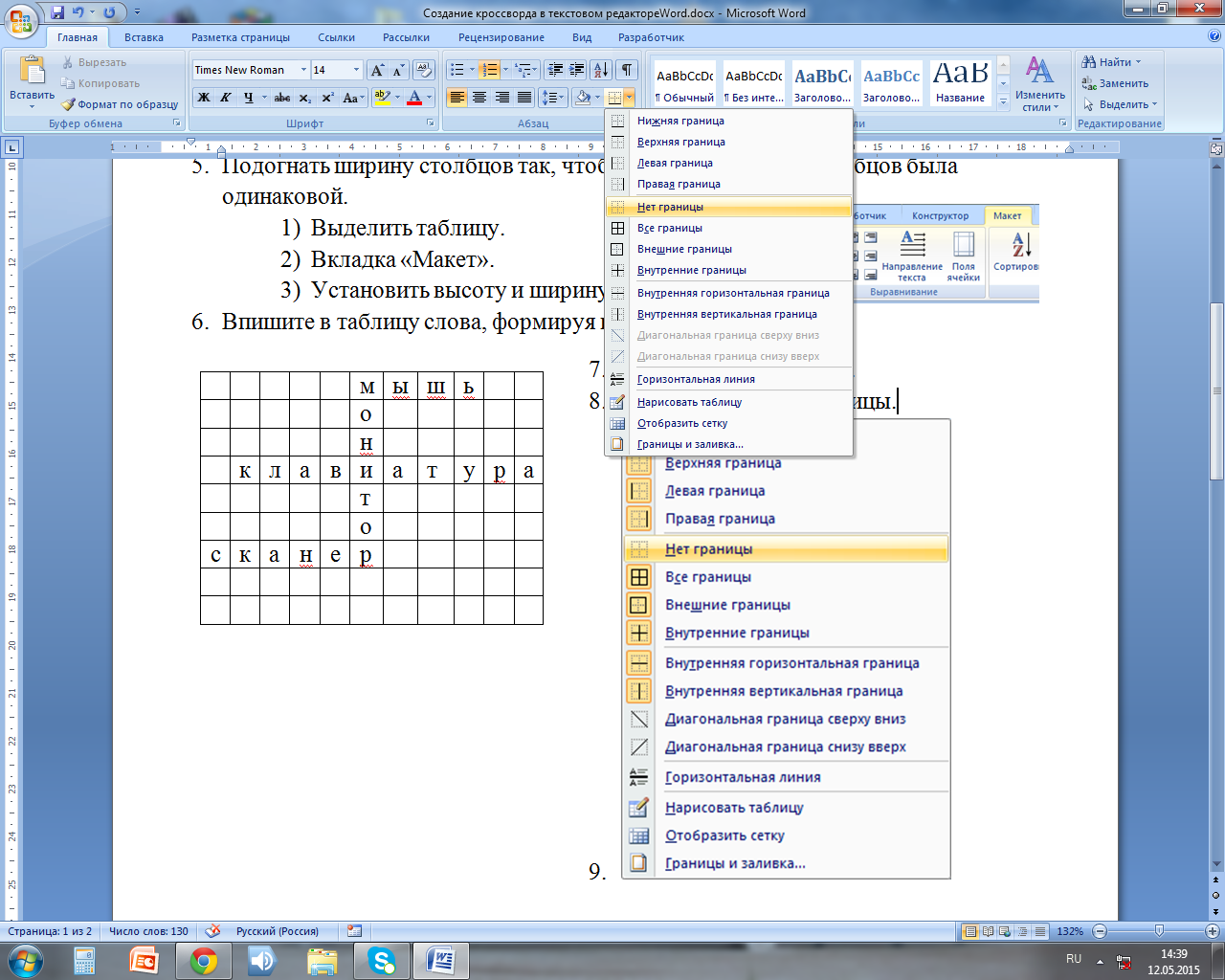Click the Заменить button
Screen dimensions: 1225x980
click(x=1115, y=83)
